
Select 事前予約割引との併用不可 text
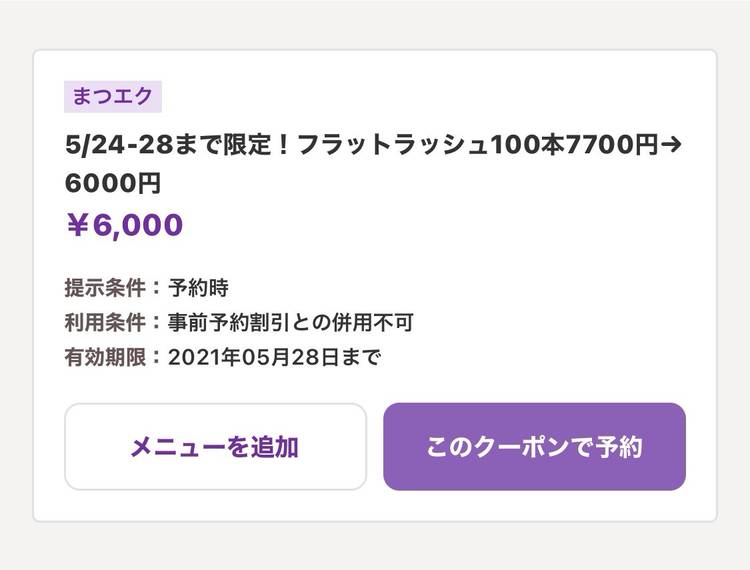point(290,323)
